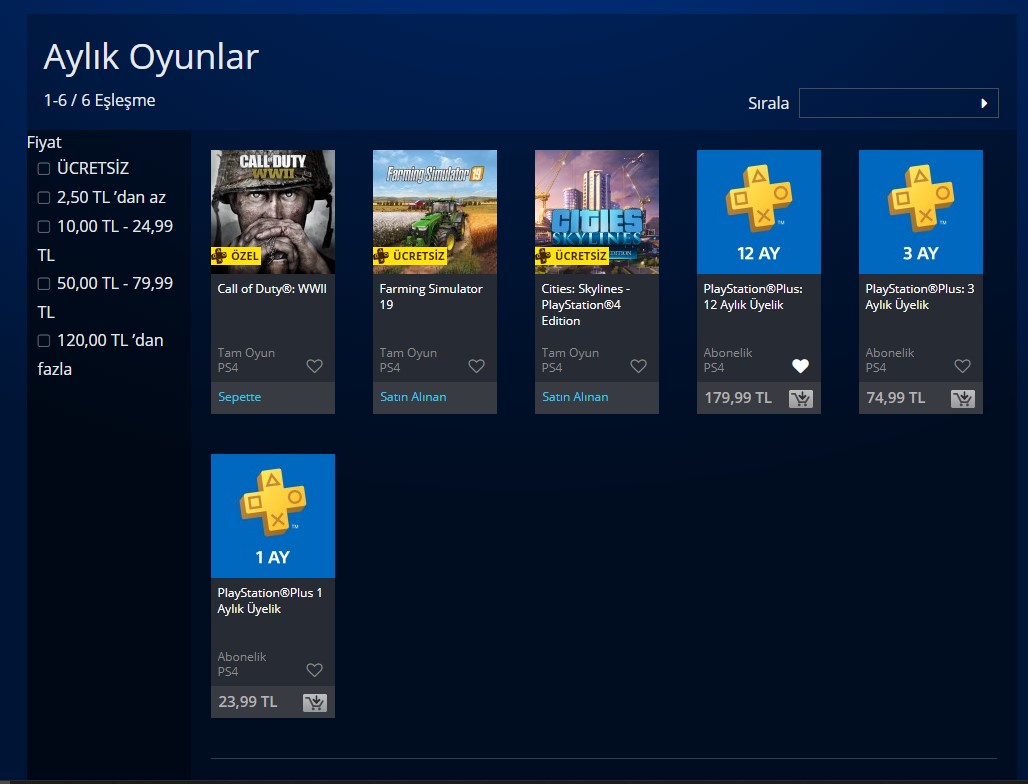The height and width of the screenshot is (784, 1028).
Task: Click the Fiyat filter heading
Action: (x=44, y=142)
